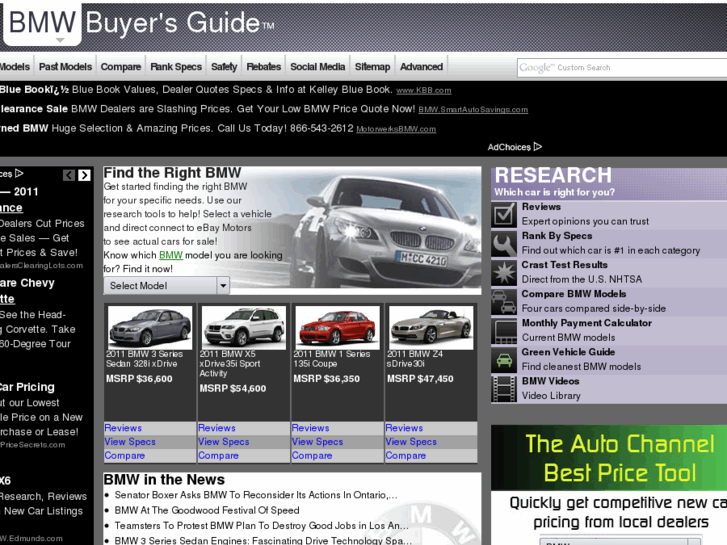
Task: Open the BMW 3 Series Sedan Engines headline
Action: [263, 540]
